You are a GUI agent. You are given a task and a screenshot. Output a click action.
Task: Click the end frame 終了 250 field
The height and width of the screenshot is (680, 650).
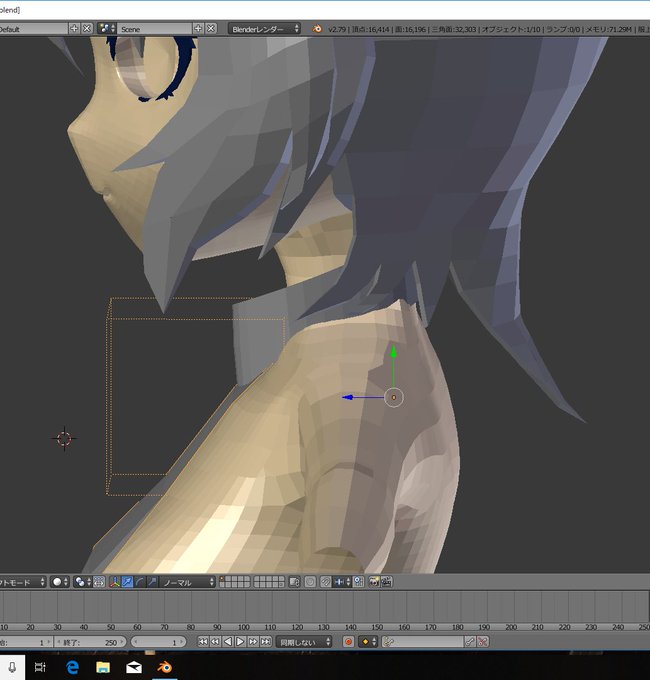pyautogui.click(x=90, y=642)
